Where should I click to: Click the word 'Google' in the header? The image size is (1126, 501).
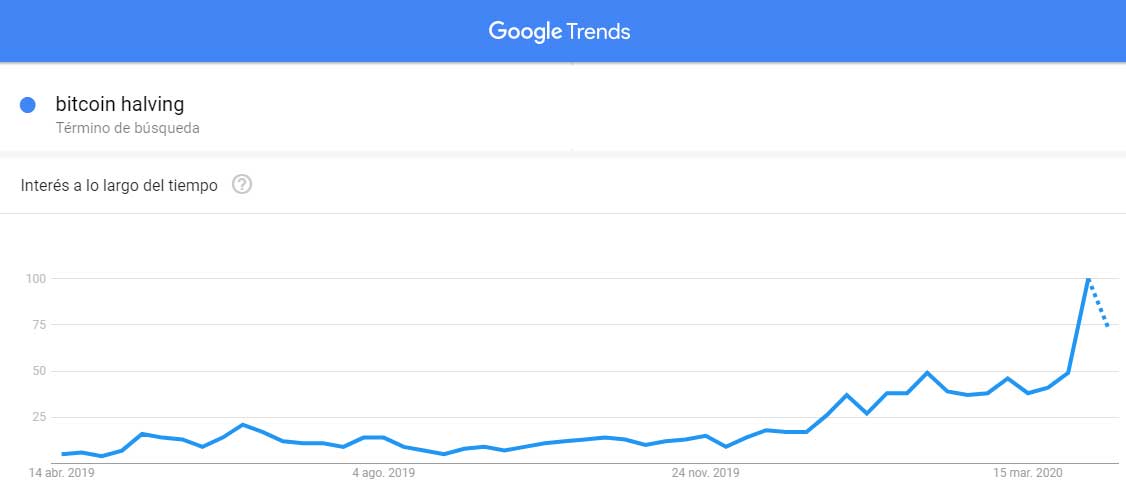point(525,32)
